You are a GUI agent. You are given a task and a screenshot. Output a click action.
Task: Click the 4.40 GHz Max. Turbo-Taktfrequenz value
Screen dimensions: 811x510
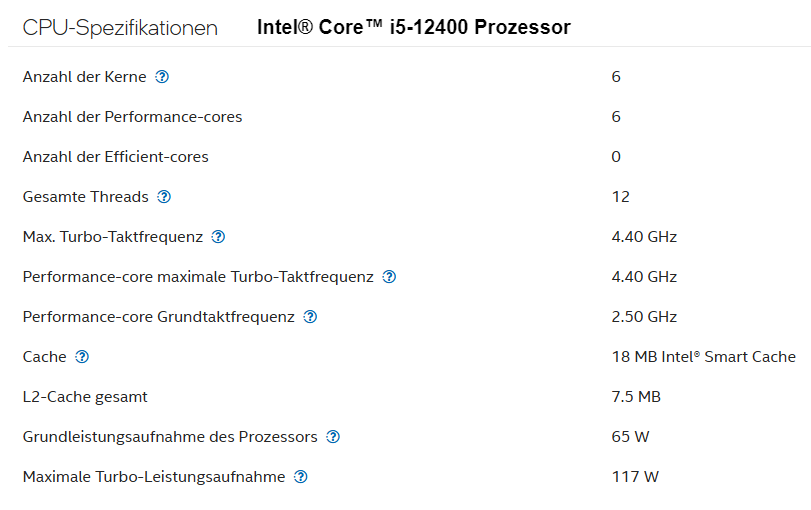[644, 236]
